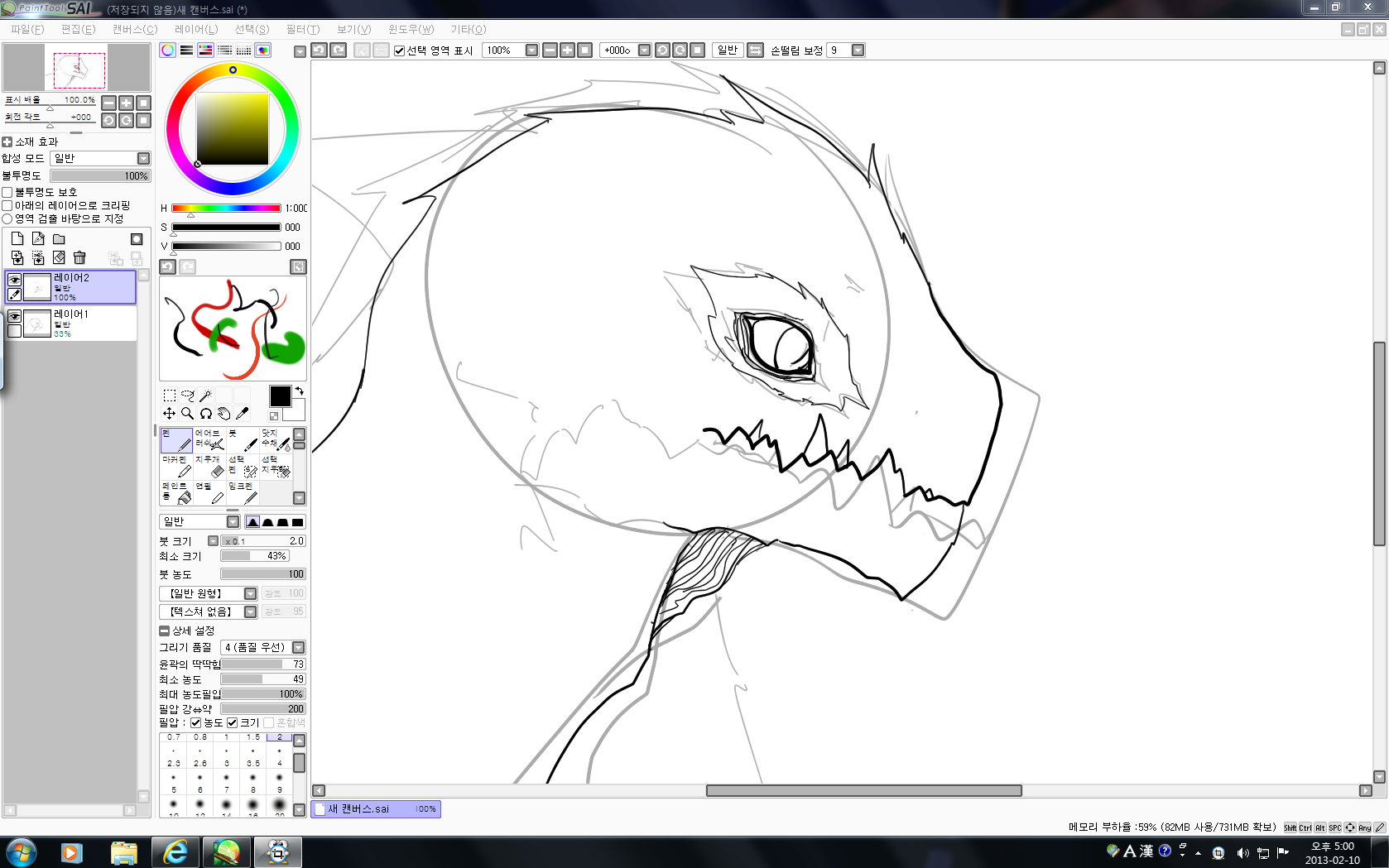Pick the magic wand selection tool
Image resolution: width=1389 pixels, height=868 pixels.
[206, 396]
